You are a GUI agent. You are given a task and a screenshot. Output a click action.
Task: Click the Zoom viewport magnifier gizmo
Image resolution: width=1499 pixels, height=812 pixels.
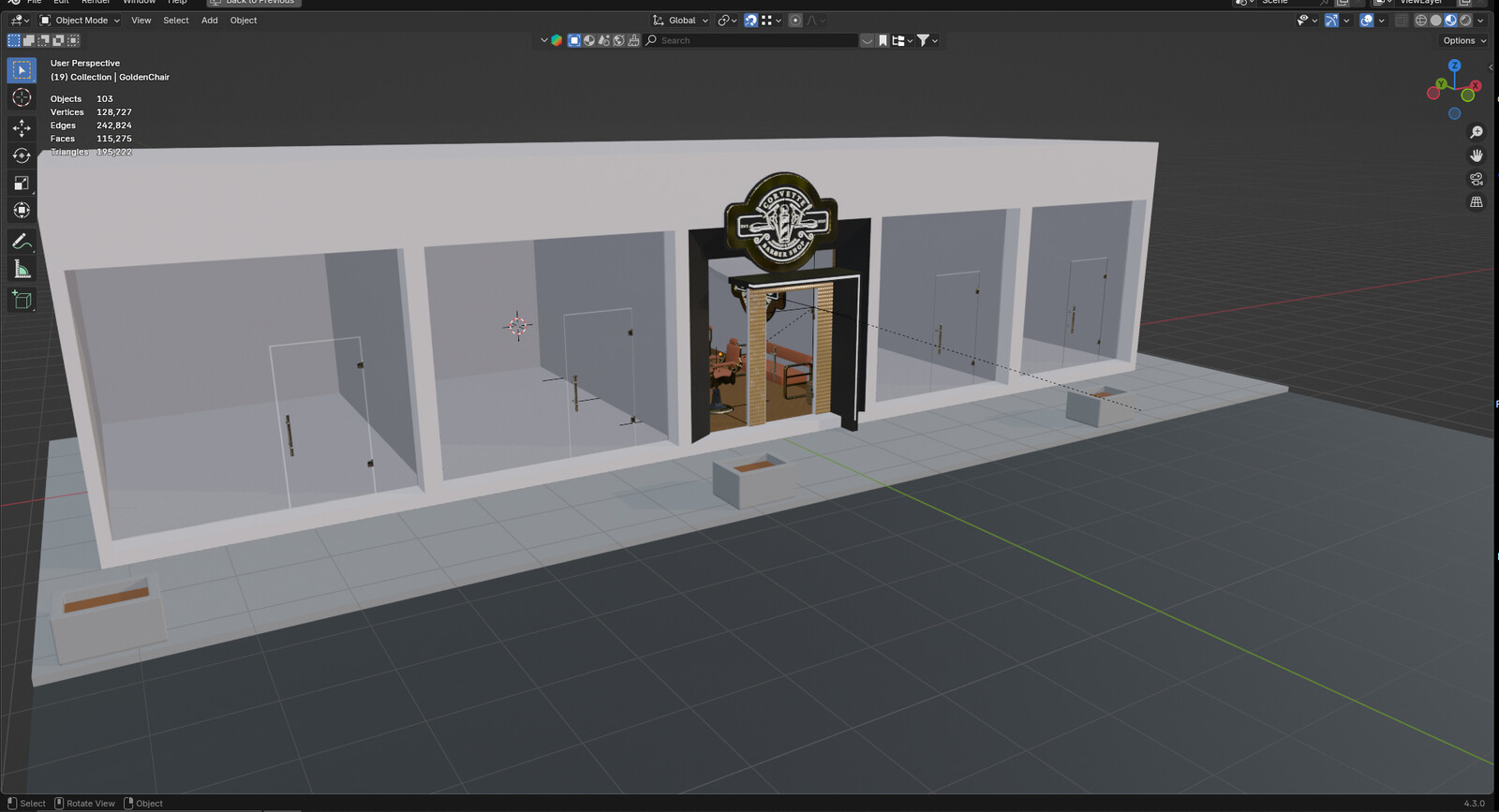point(1477,132)
